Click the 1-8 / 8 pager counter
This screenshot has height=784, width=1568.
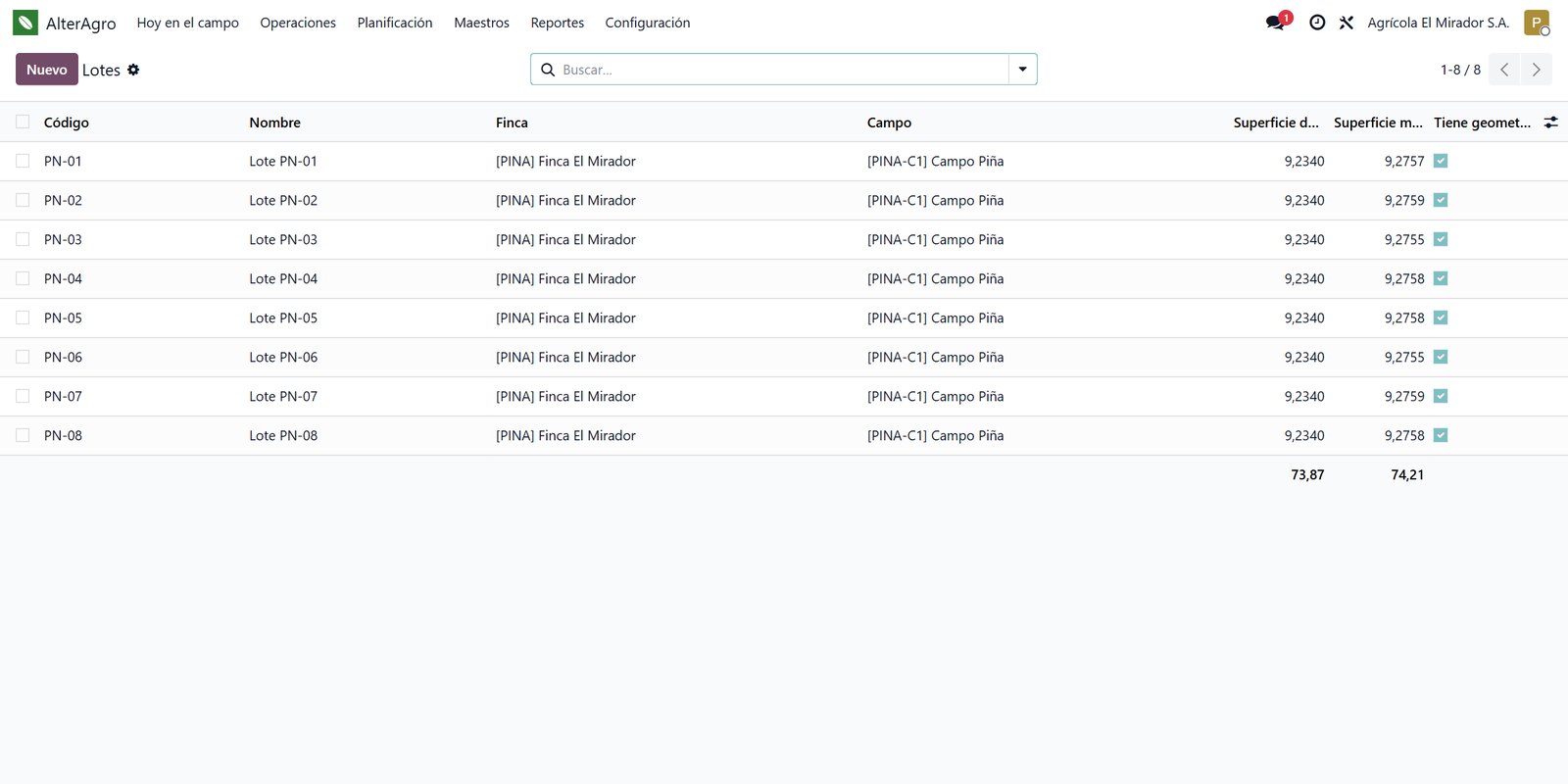[x=1460, y=70]
